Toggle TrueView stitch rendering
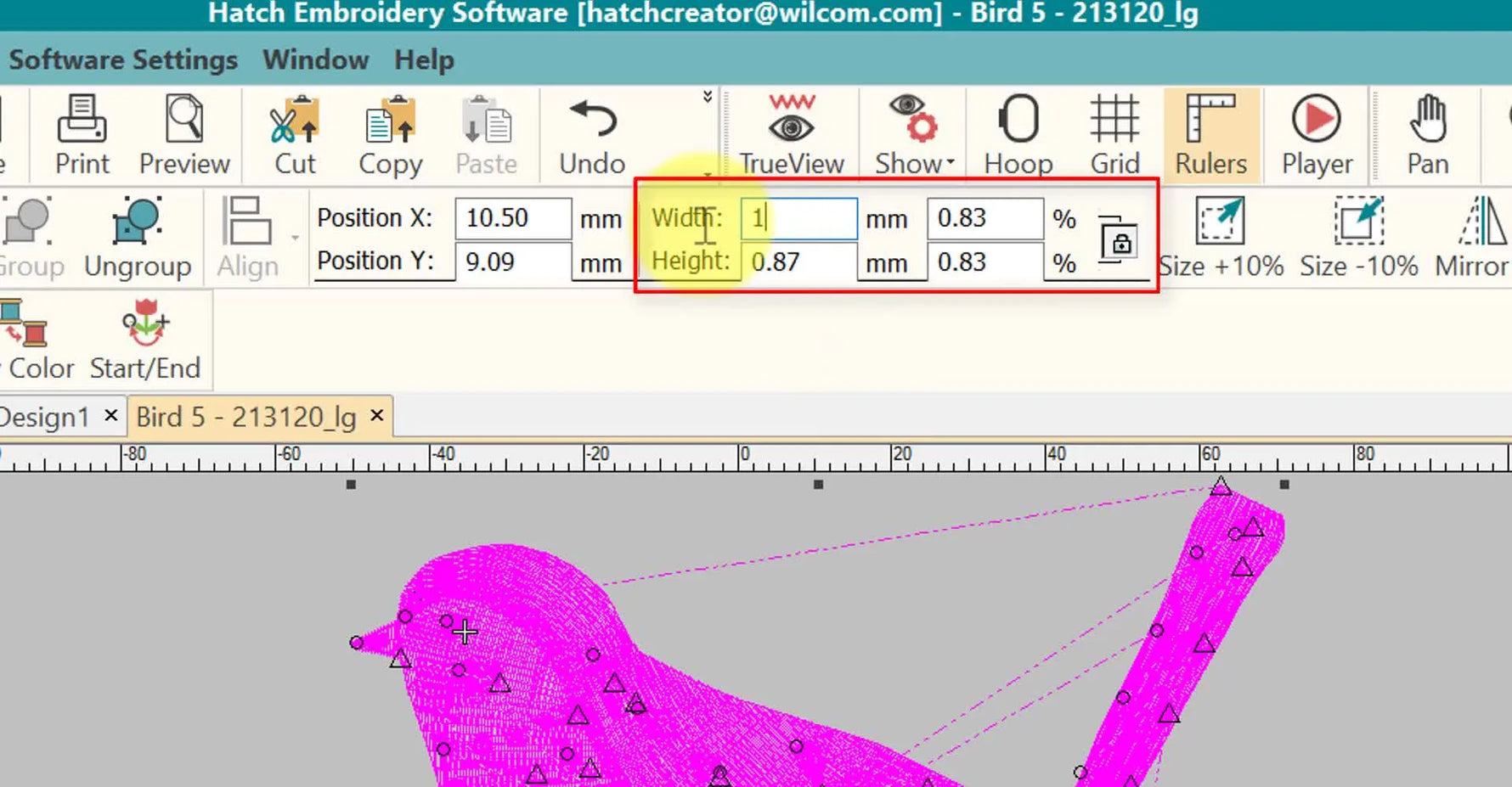Screen dimensions: 1512x787 point(792,136)
